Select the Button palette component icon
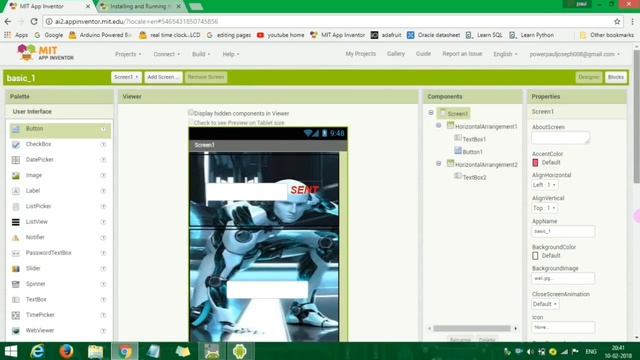Viewport: 640px width, 360px height. 16,129
